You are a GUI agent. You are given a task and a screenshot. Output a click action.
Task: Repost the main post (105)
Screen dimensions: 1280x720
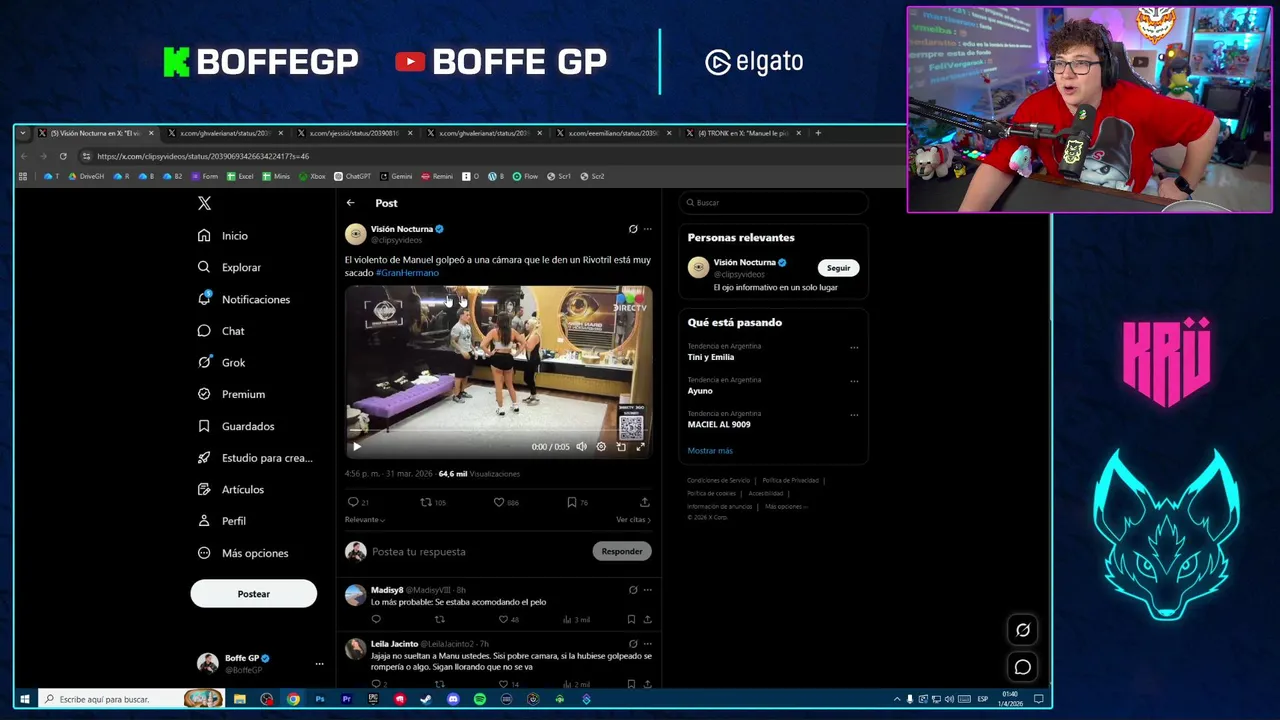433,502
